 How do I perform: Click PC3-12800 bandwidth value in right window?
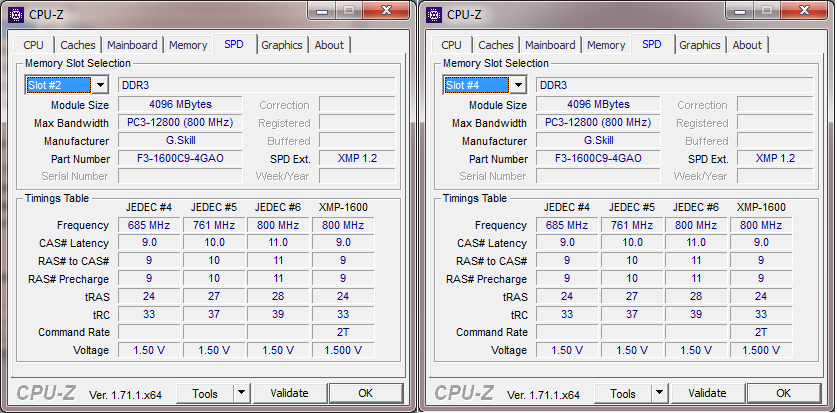[x=598, y=123]
